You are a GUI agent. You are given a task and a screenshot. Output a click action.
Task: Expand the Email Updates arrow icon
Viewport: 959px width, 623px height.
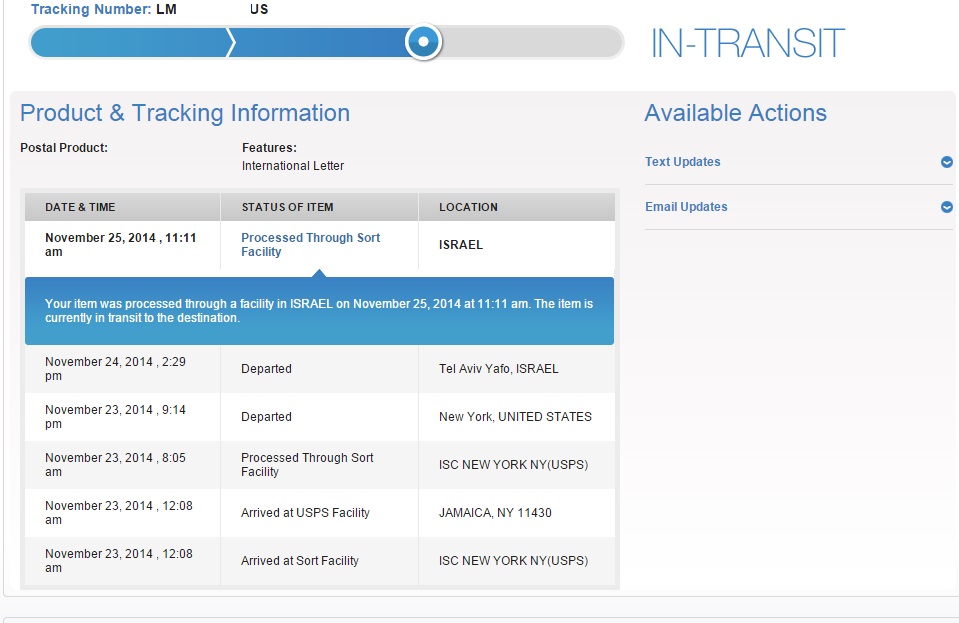pos(946,207)
